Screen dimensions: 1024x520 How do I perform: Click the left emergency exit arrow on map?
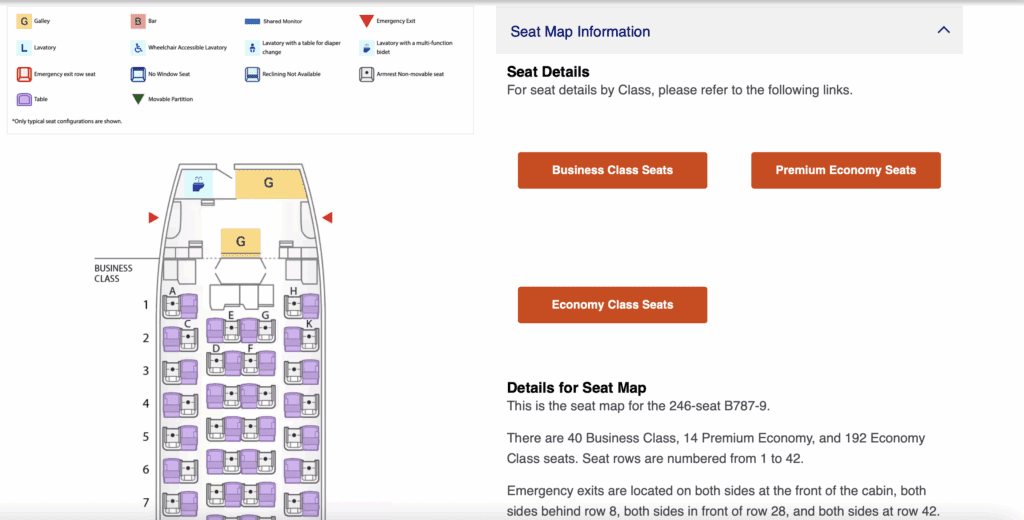pos(153,217)
